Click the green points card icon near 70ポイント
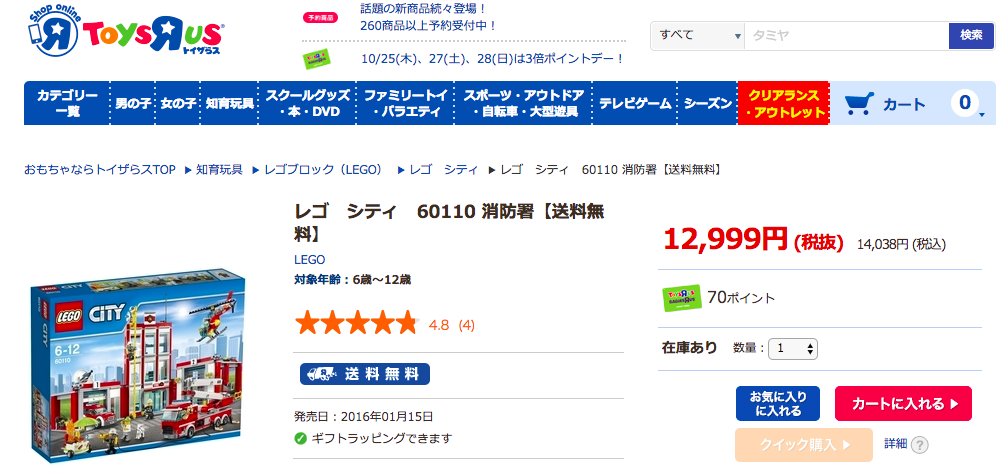This screenshot has width=1007, height=468. (681, 298)
